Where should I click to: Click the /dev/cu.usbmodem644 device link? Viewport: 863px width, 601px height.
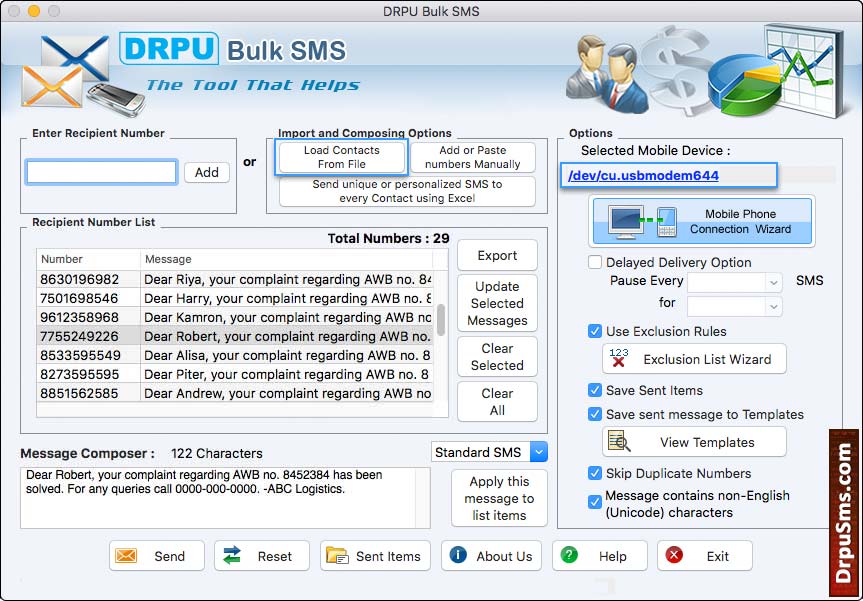point(643,176)
